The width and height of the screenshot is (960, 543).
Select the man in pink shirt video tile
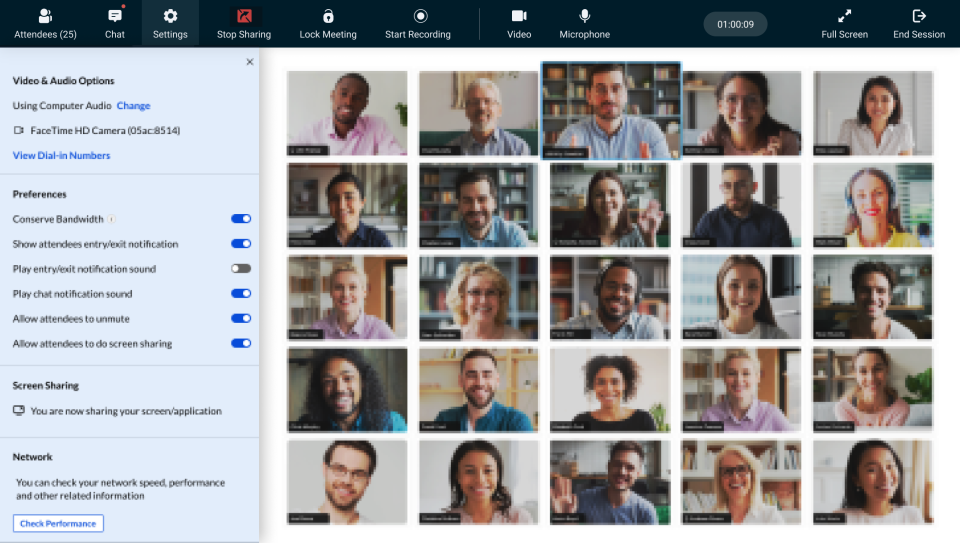point(347,113)
